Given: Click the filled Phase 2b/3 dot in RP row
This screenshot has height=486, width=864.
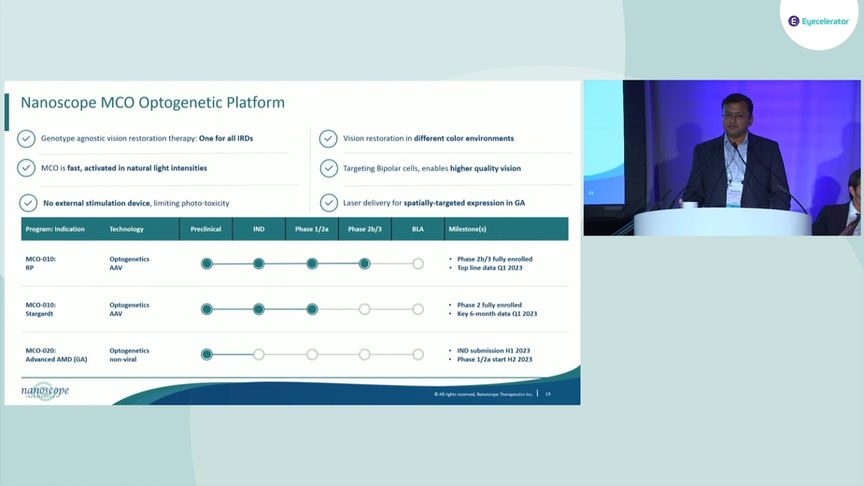Looking at the screenshot, I should (x=364, y=264).
